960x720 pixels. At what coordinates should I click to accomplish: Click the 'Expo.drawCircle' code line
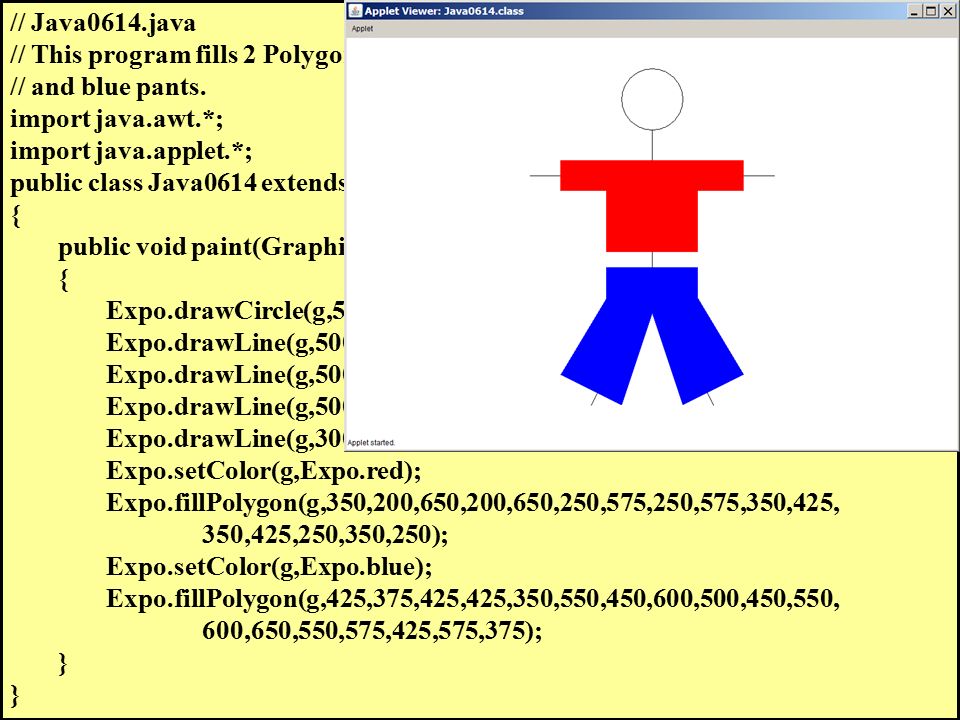[226, 311]
